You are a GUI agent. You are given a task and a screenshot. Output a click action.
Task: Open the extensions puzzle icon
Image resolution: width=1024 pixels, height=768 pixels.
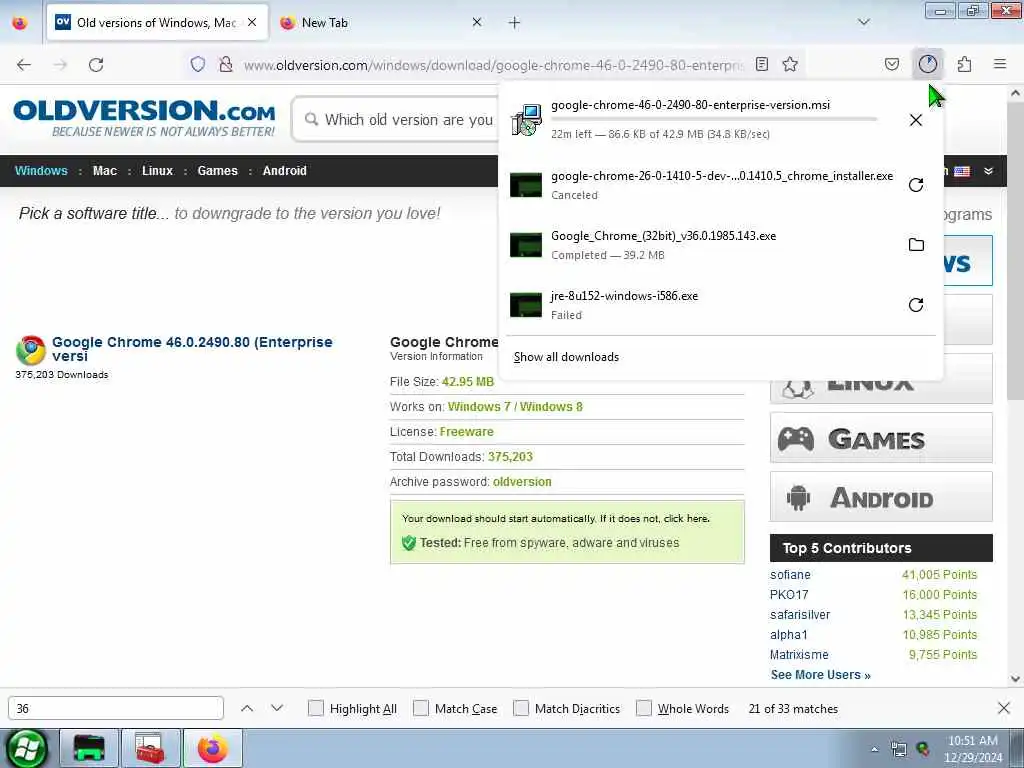point(964,64)
